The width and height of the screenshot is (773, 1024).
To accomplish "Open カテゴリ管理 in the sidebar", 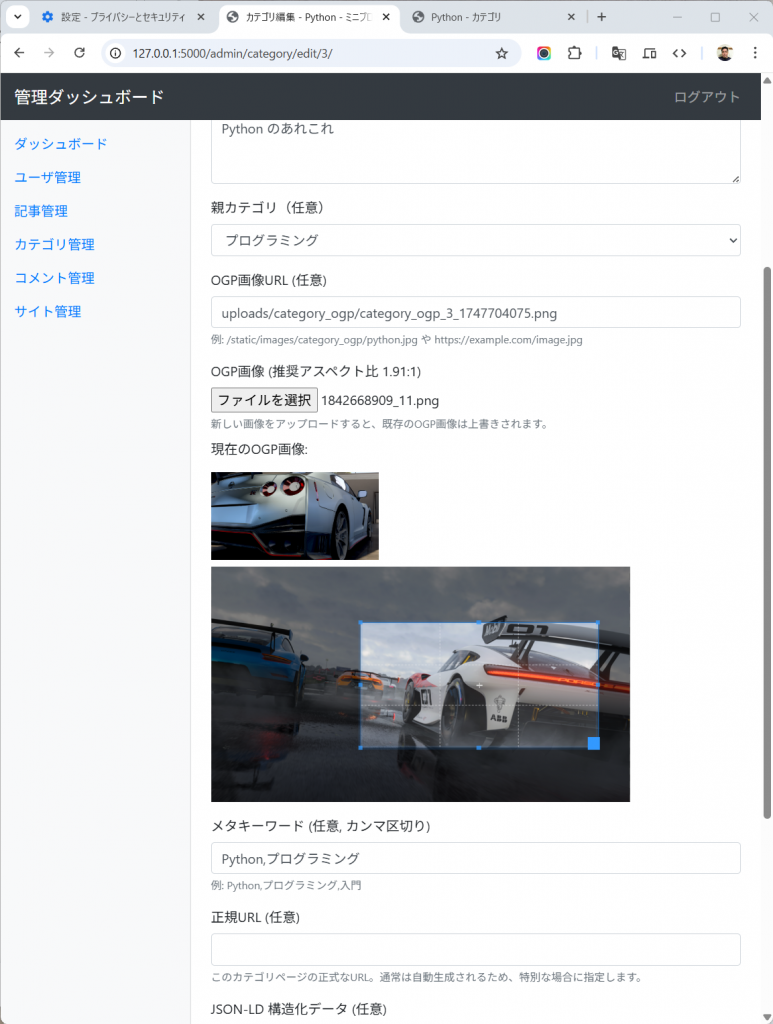I will pyautogui.click(x=55, y=244).
